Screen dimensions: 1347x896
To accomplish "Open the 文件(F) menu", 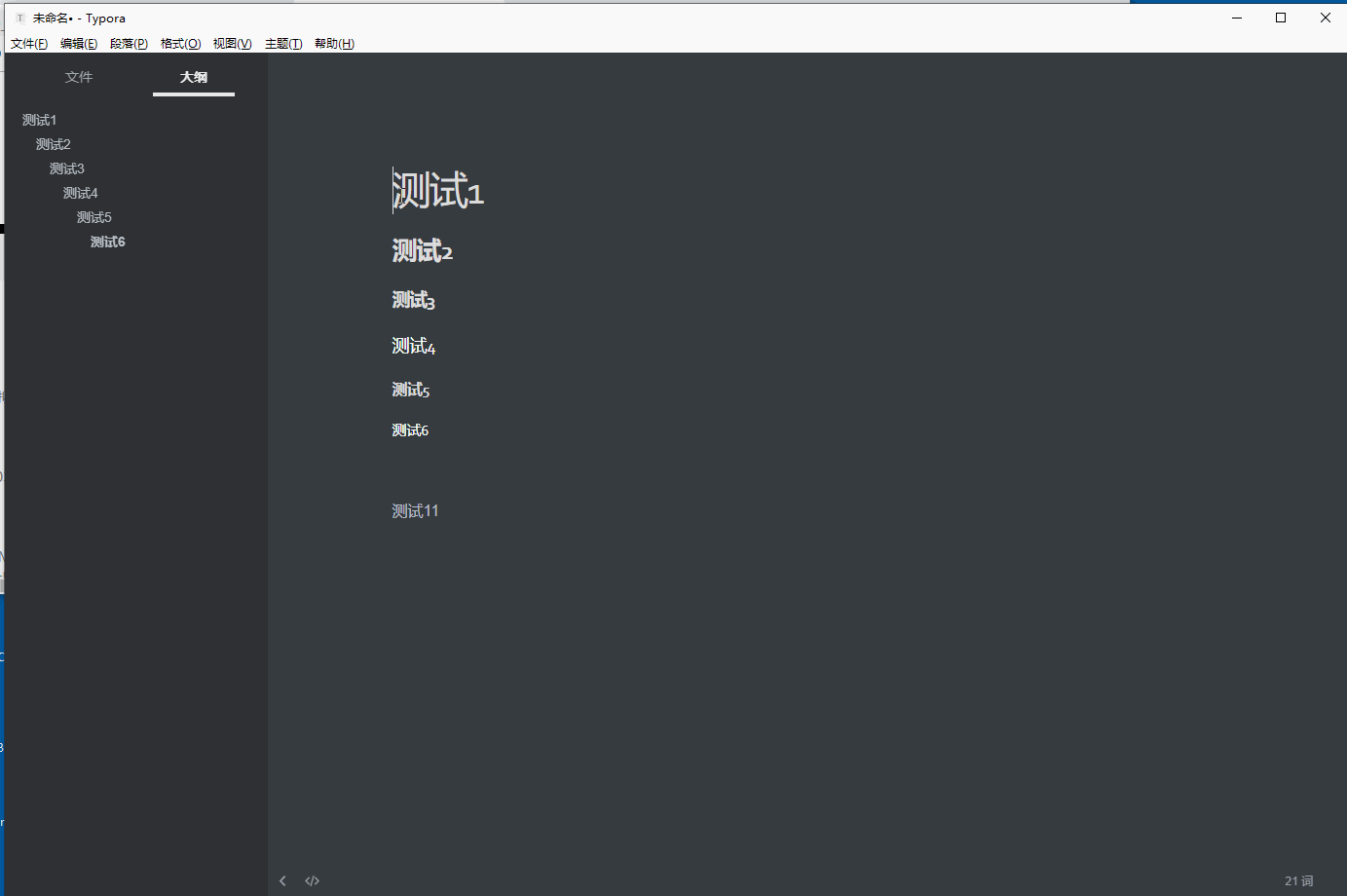I will pos(29,44).
